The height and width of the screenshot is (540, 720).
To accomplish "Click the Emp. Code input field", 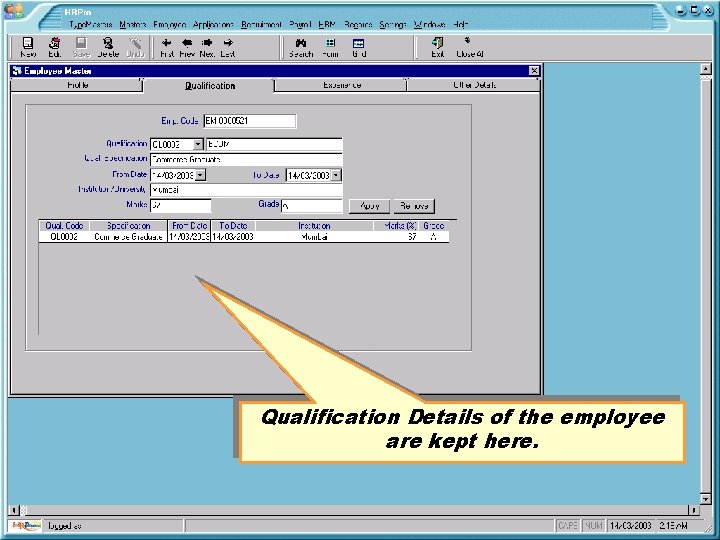I will pos(250,121).
